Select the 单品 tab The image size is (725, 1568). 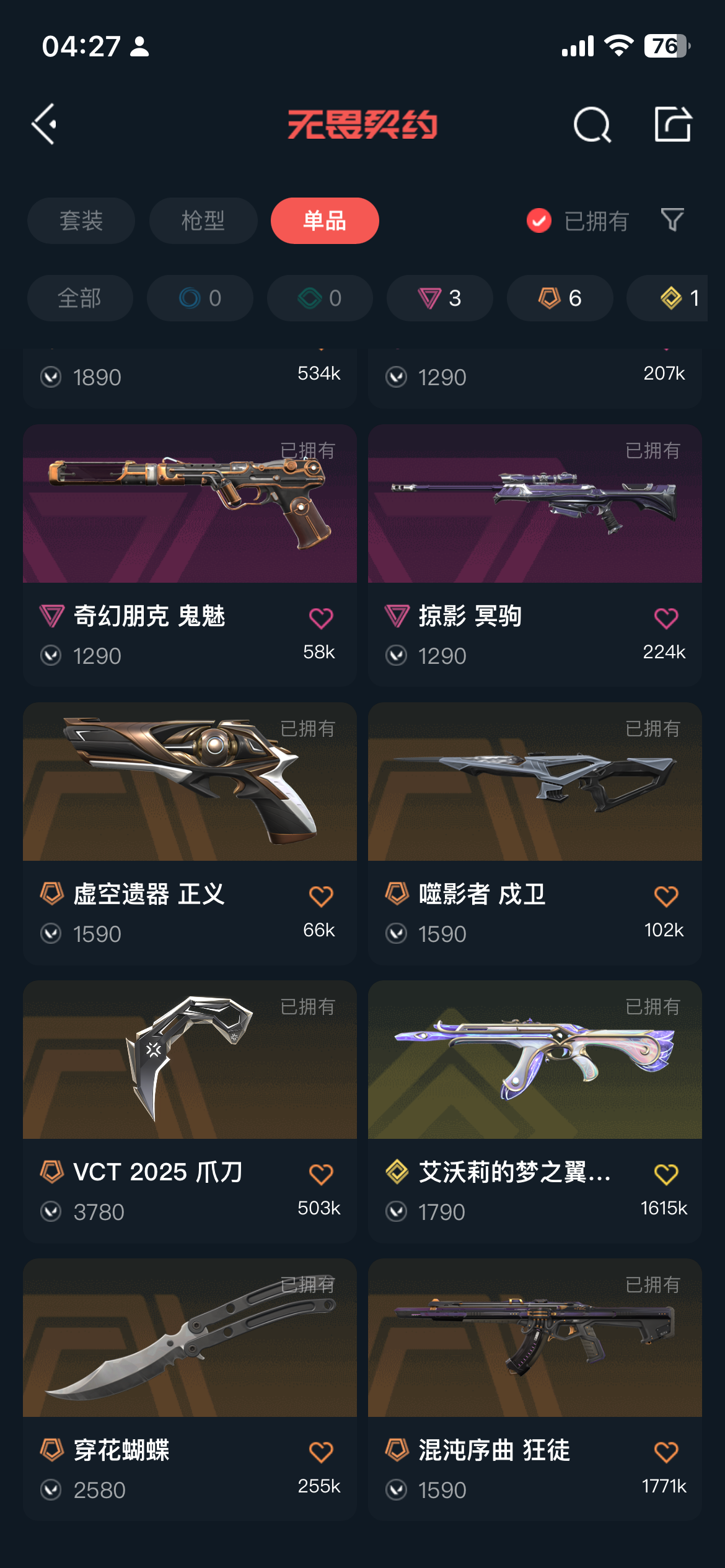[x=325, y=220]
